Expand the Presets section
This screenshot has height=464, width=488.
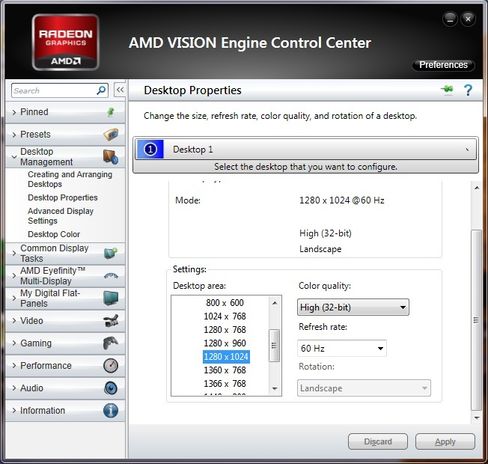[14, 135]
